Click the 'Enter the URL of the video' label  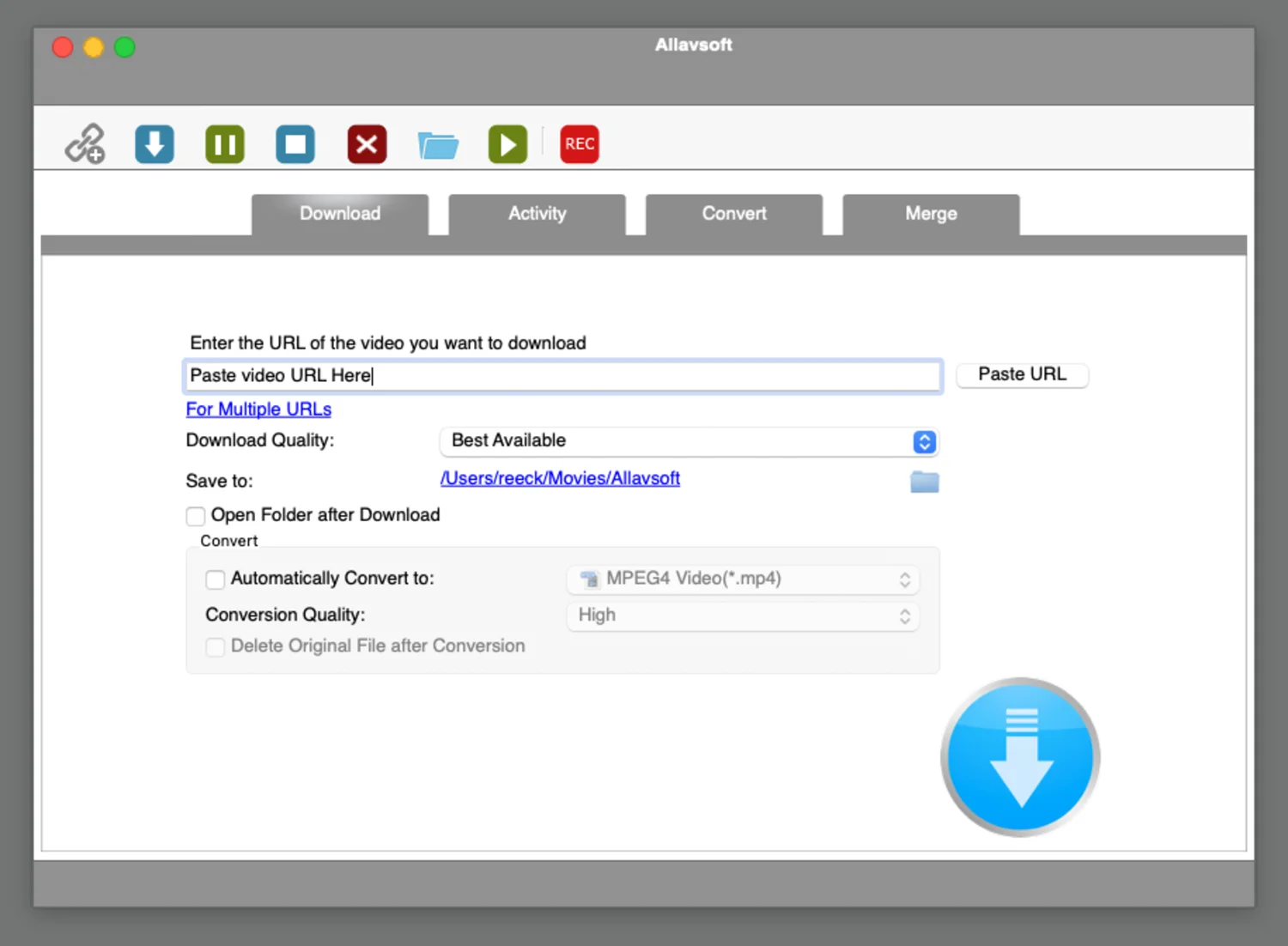[x=388, y=343]
